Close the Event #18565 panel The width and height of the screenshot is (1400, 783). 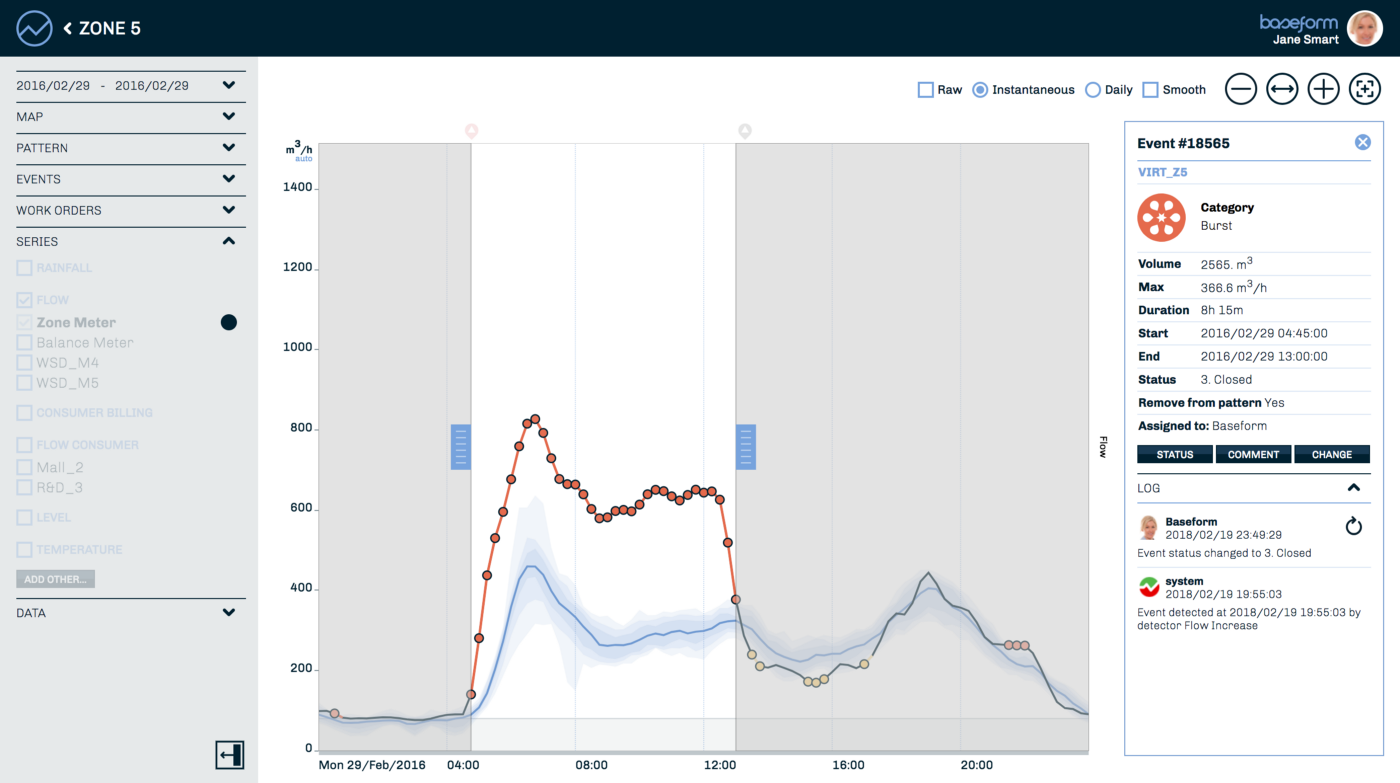coord(1362,143)
